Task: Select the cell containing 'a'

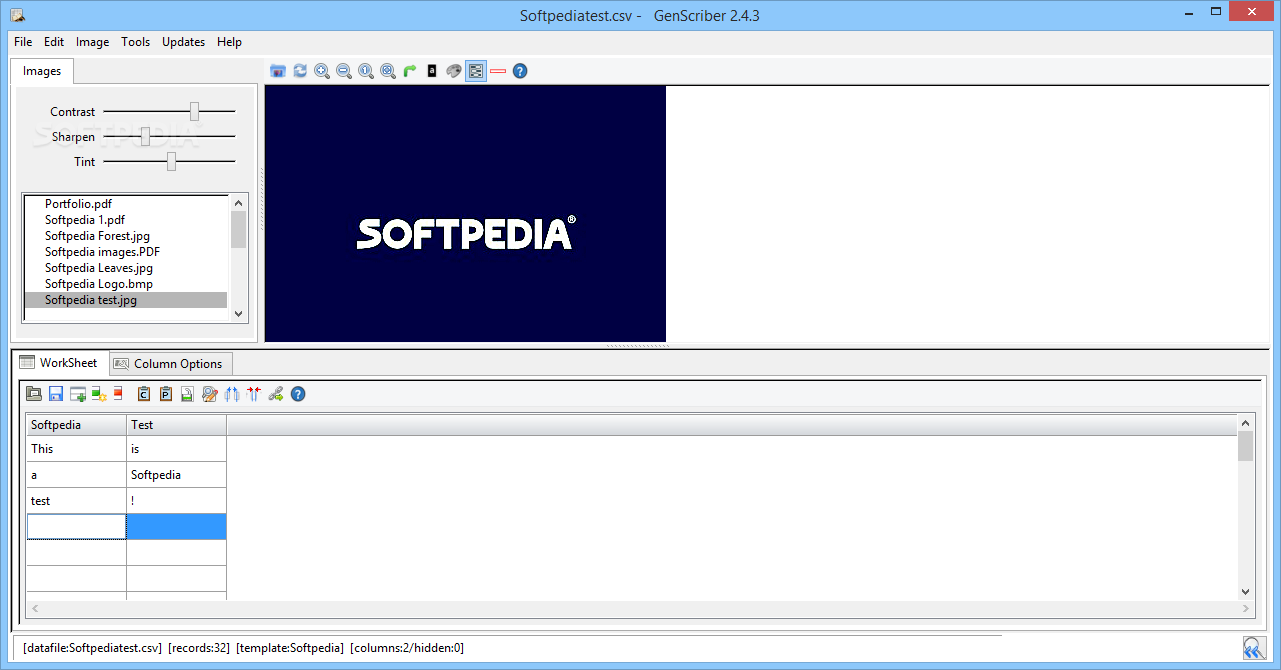Action: [77, 475]
